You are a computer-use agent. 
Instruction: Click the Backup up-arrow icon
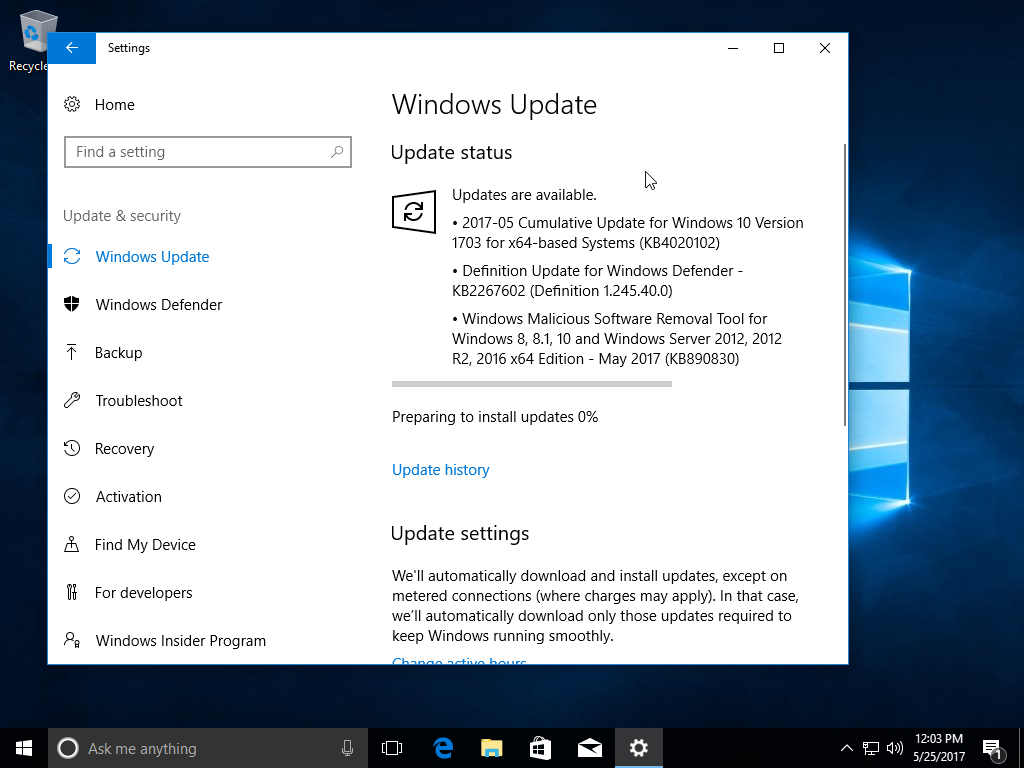click(72, 353)
